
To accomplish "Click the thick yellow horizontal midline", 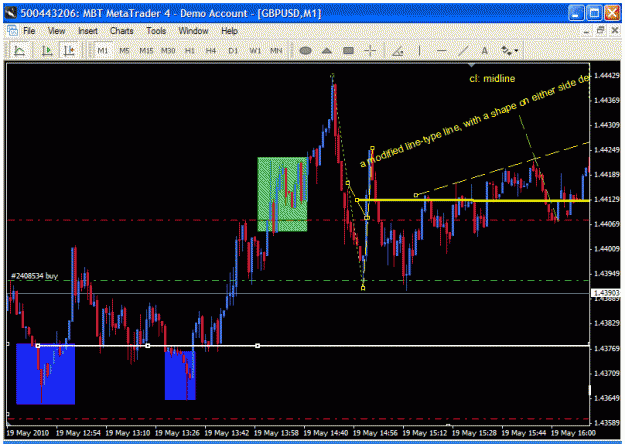I will 473,200.
